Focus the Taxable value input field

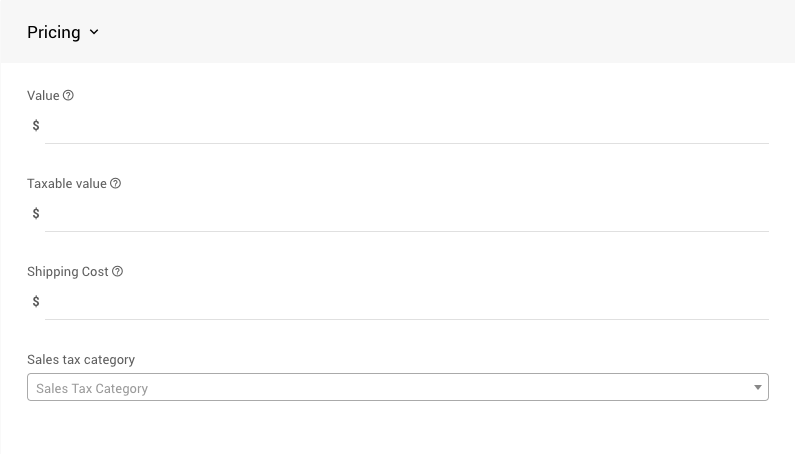pos(406,214)
